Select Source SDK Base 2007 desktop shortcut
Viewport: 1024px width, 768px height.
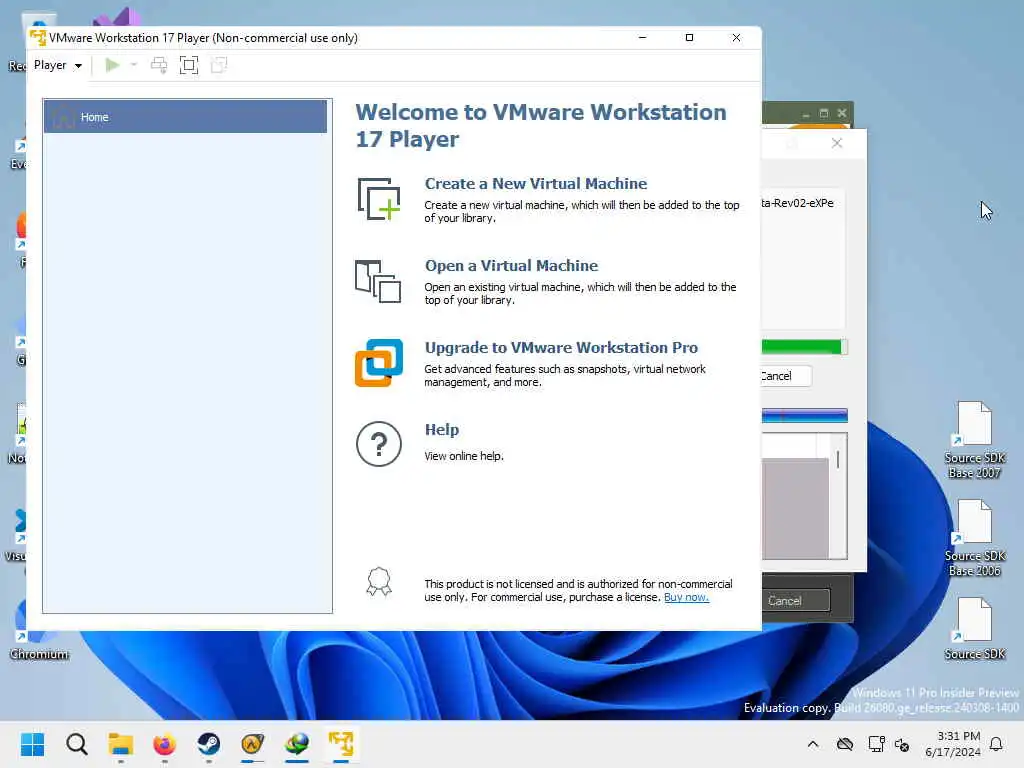click(974, 441)
